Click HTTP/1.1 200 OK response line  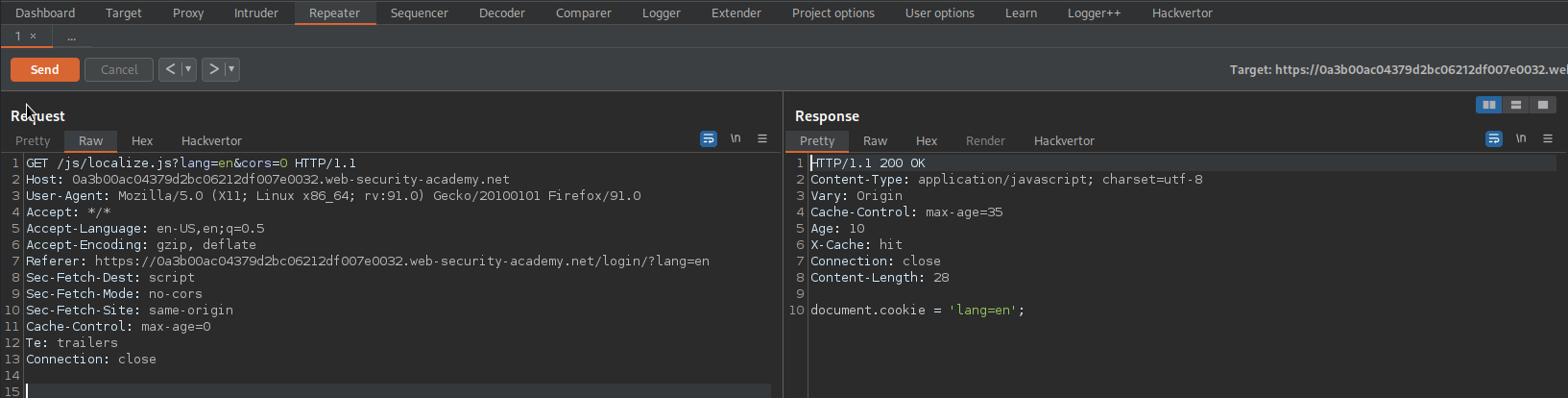868,163
